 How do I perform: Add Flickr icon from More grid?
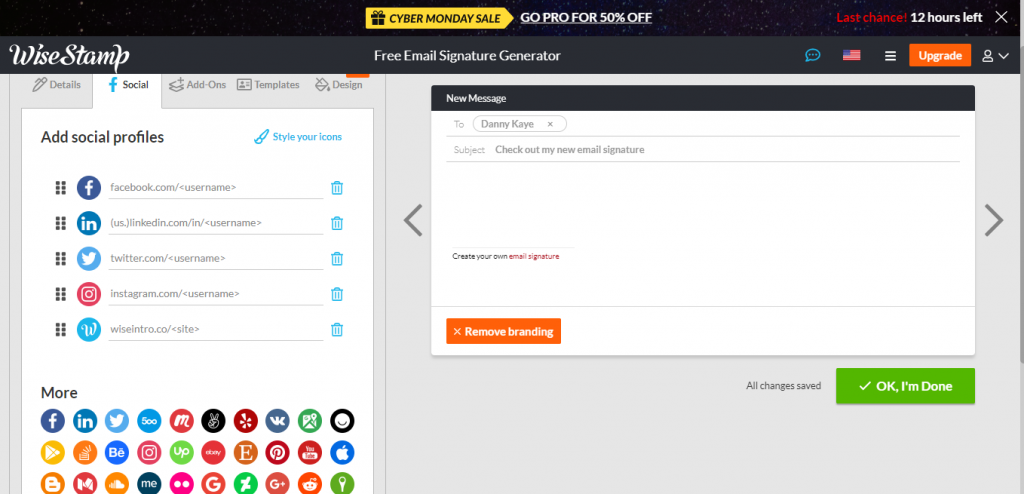point(182,483)
